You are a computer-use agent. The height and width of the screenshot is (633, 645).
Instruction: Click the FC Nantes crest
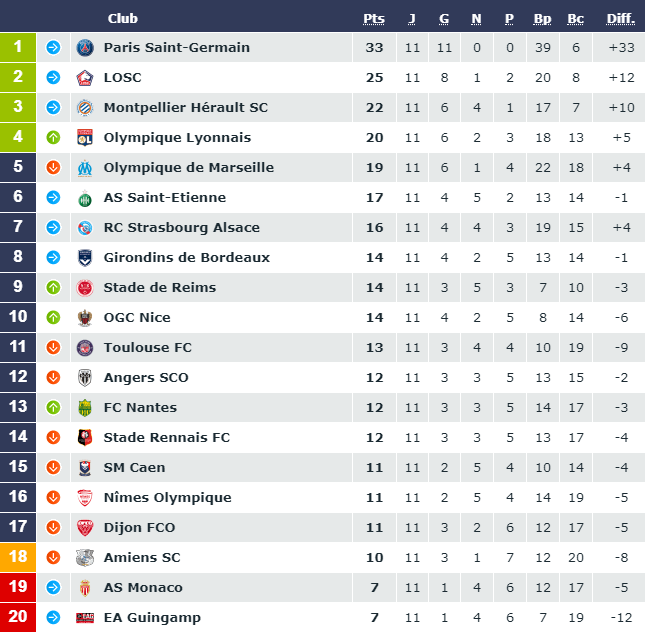(x=85, y=408)
